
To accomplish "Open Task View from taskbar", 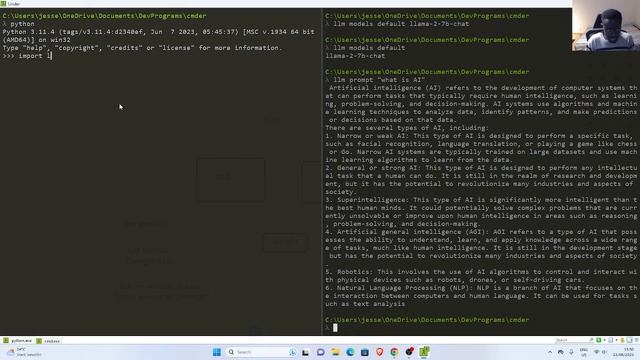I will click(x=305, y=352).
